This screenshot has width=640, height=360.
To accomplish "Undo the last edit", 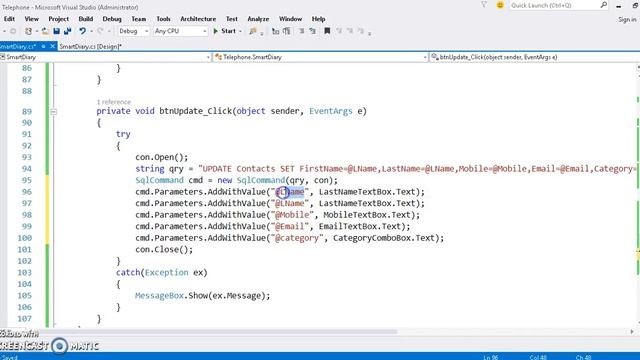I will (82, 31).
